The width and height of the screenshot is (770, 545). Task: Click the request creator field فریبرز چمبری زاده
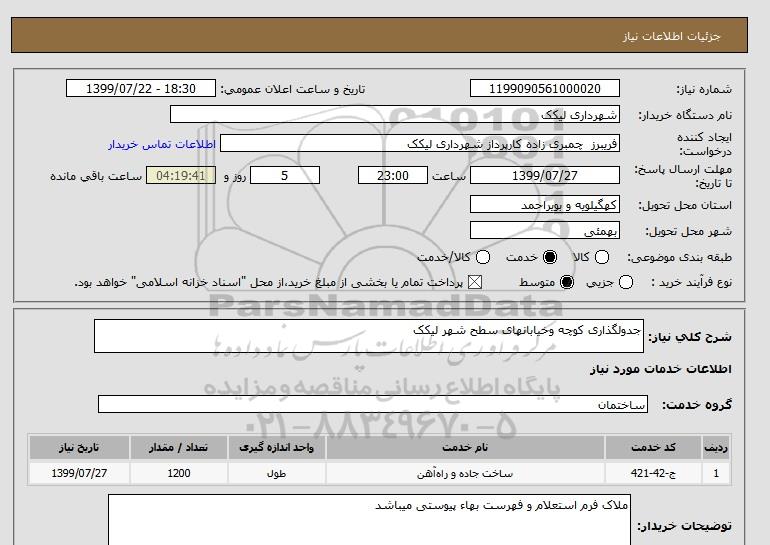tap(420, 144)
